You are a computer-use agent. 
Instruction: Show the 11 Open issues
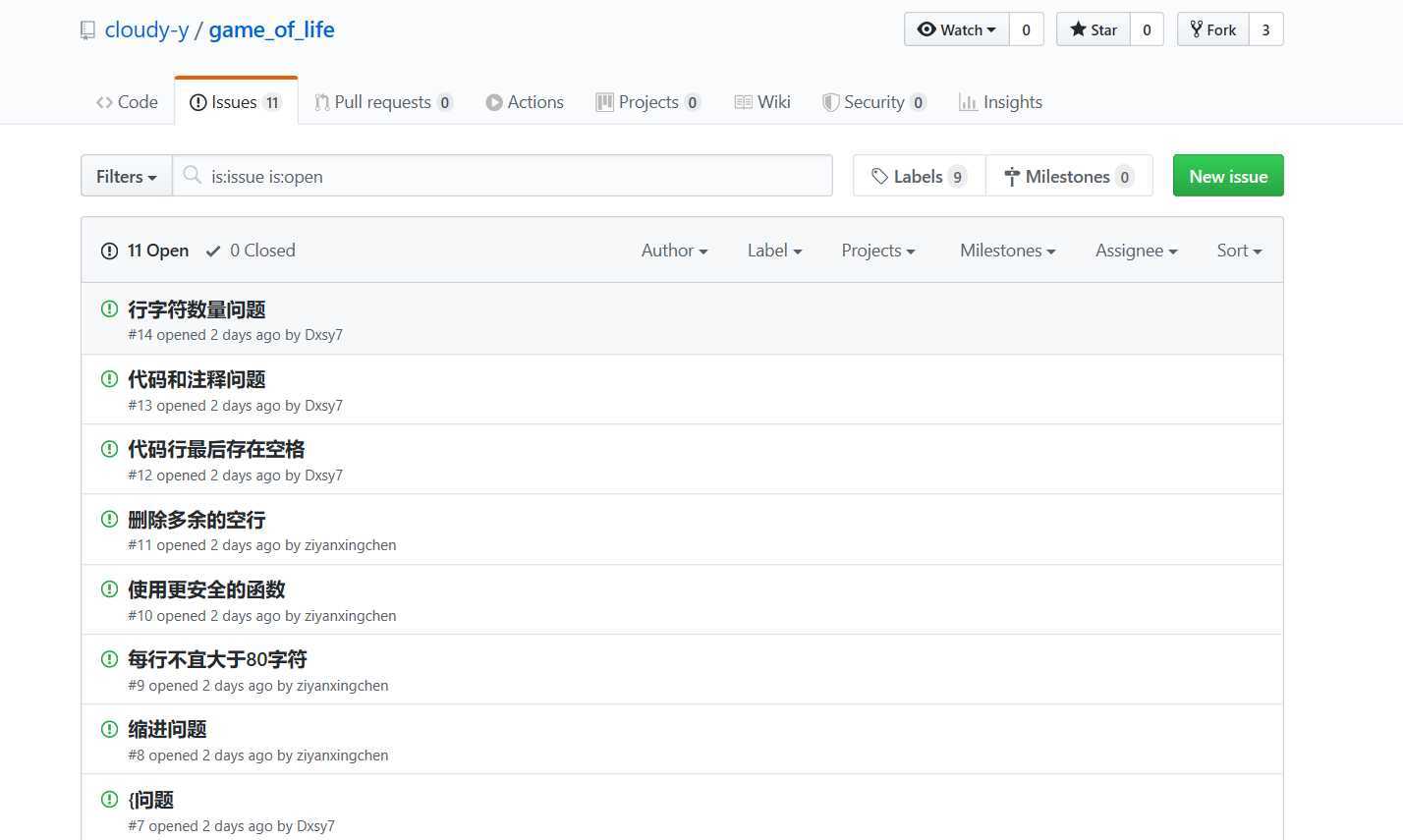145,251
